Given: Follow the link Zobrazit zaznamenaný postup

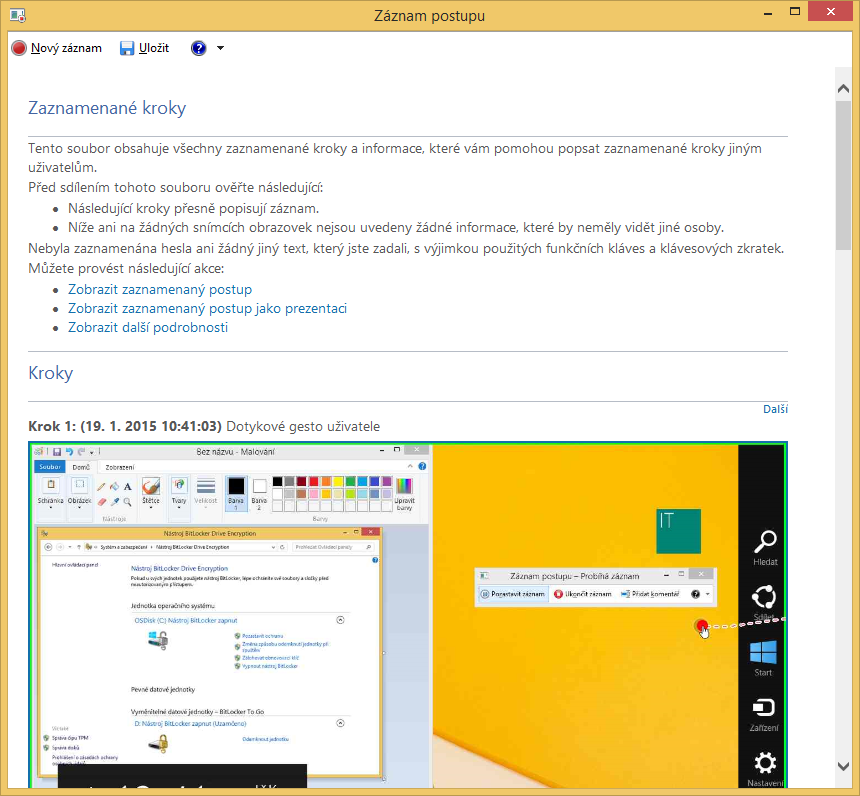Looking at the screenshot, I should pyautogui.click(x=160, y=289).
